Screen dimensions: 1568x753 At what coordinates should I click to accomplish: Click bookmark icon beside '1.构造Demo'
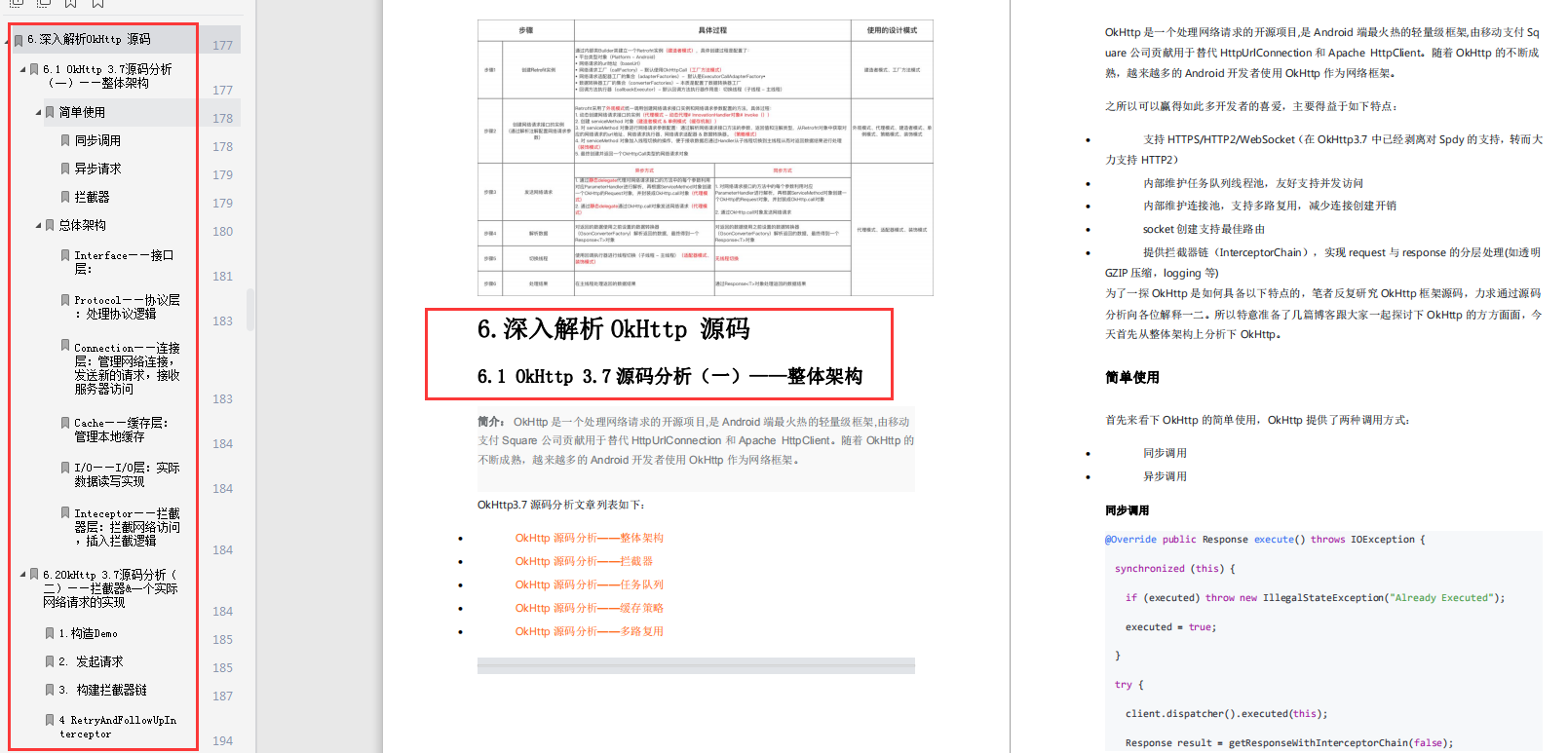(50, 633)
